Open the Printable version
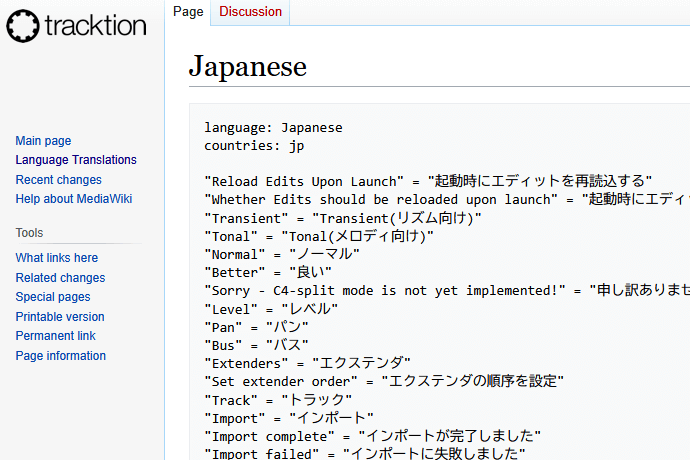This screenshot has width=690, height=460. coord(60,317)
